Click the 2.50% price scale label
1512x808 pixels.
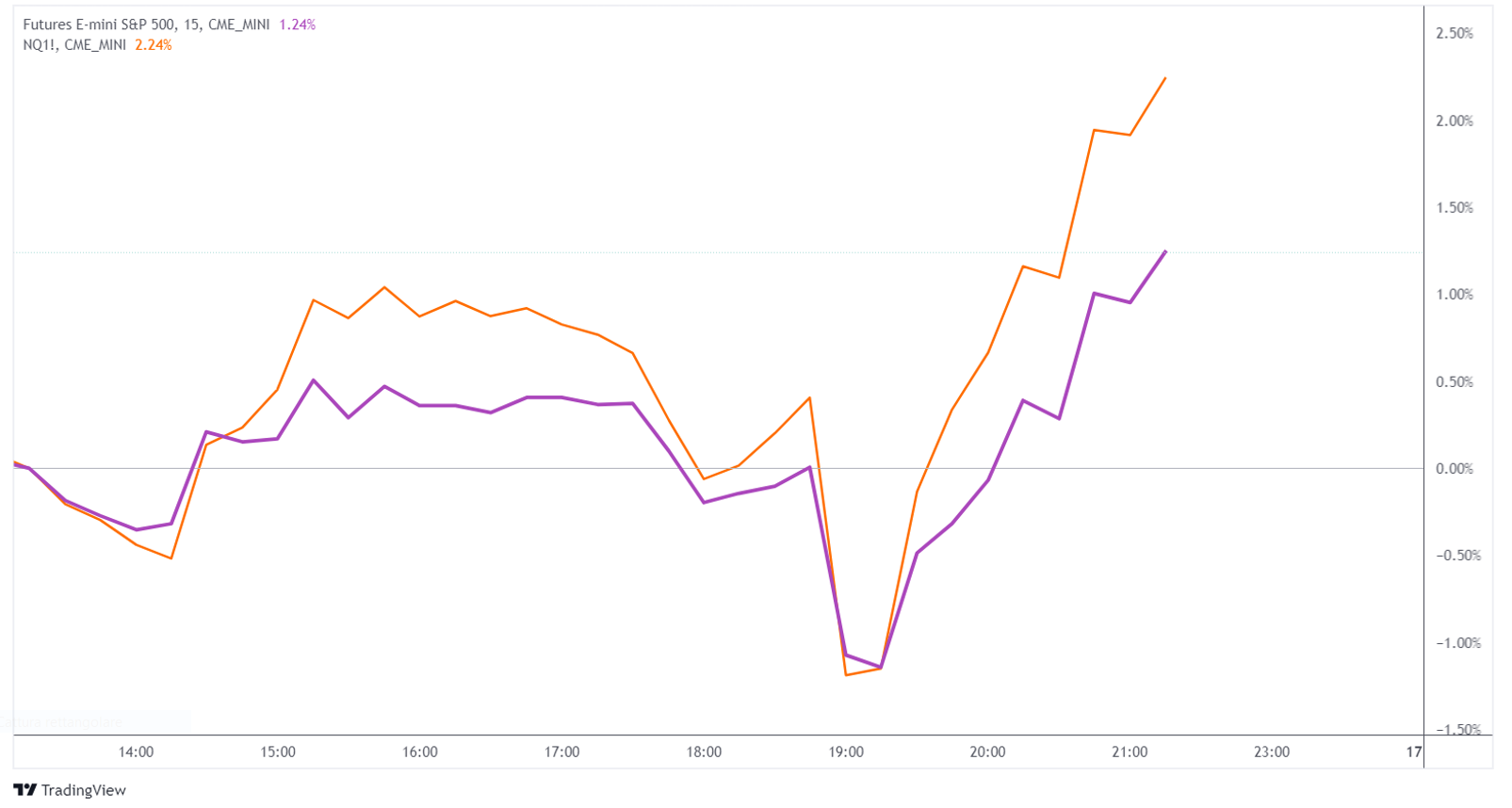[x=1454, y=33]
